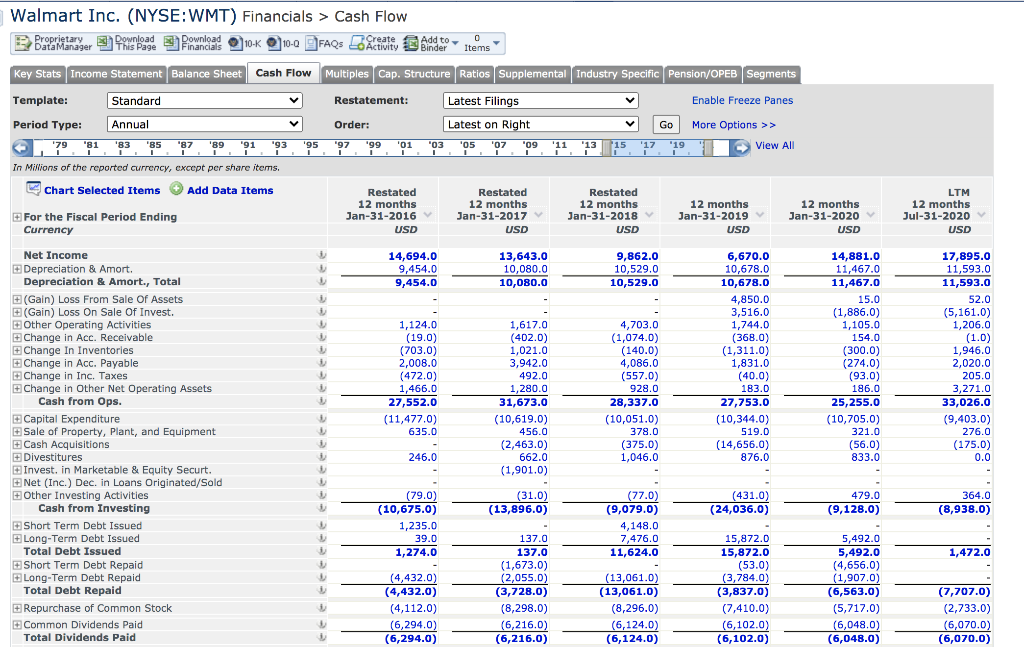Open the Ratios tab
Screen dimensions: 1024x647
point(474,73)
